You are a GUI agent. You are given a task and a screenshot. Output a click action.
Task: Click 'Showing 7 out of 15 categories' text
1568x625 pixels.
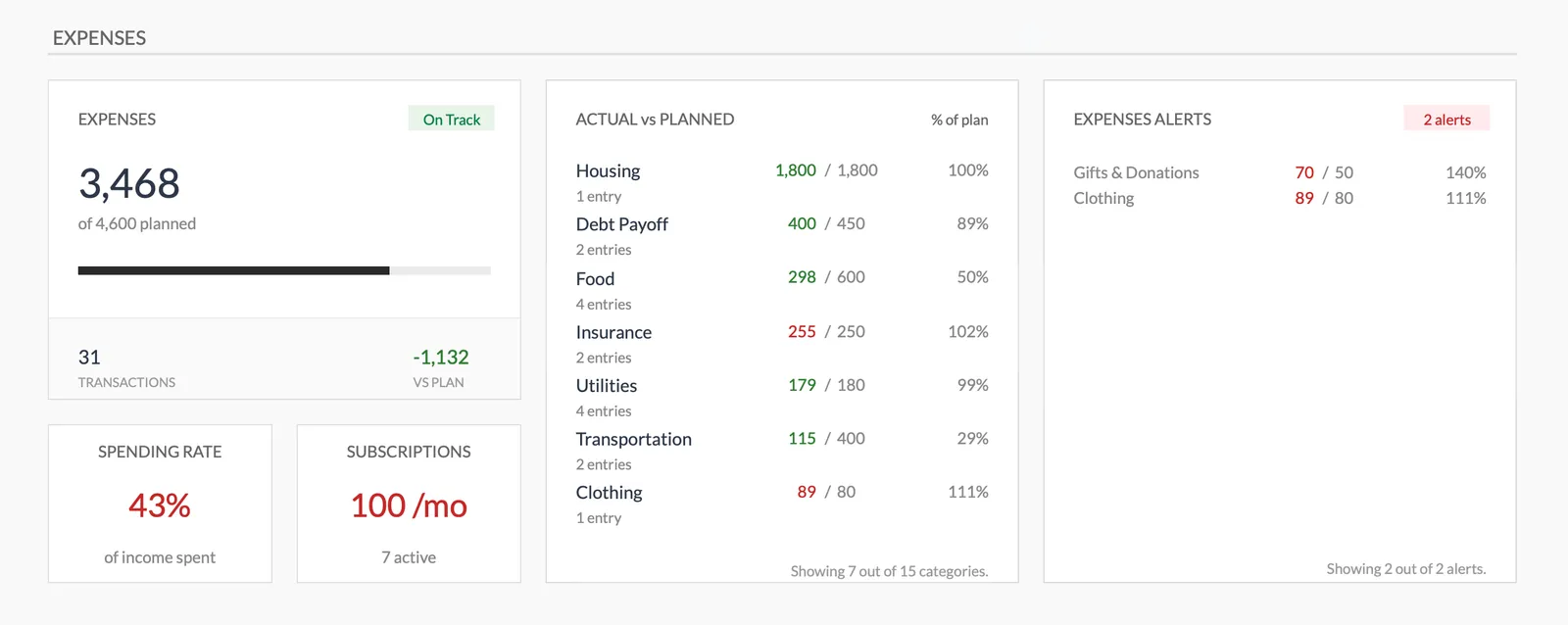point(889,571)
